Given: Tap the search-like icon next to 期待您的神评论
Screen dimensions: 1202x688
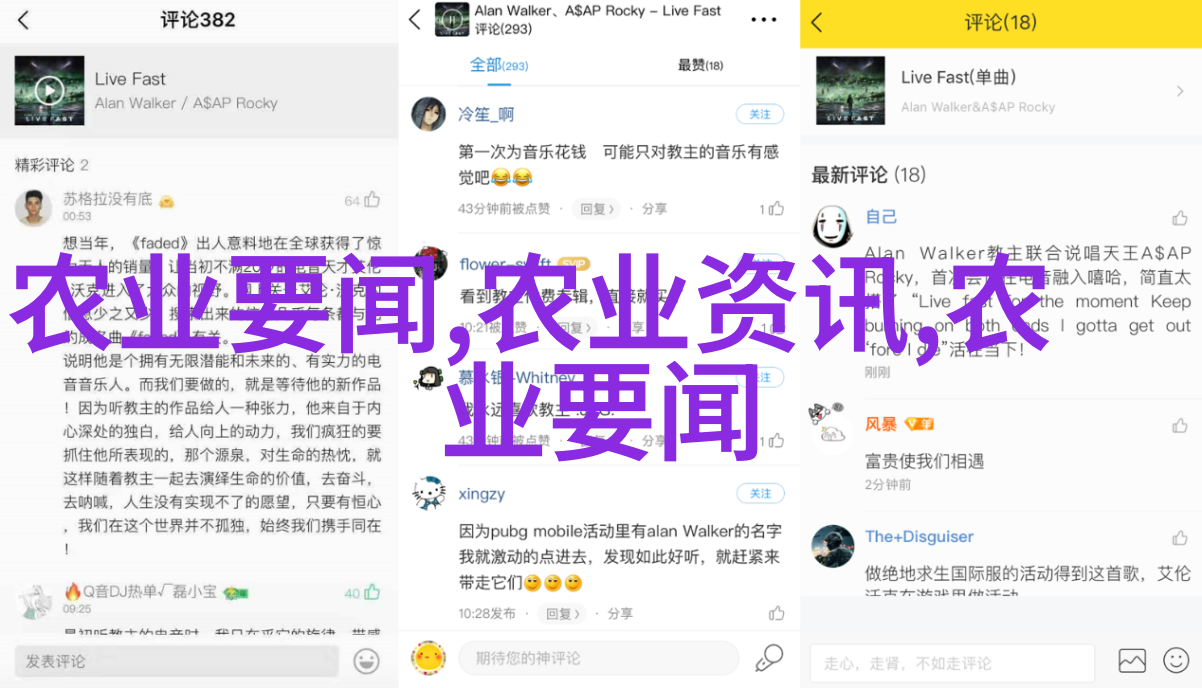Looking at the screenshot, I should tap(768, 658).
